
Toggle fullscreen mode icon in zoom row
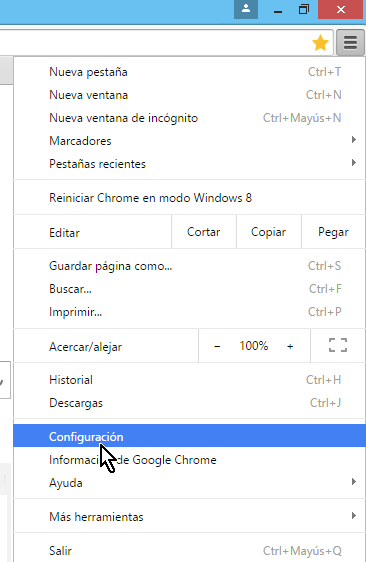[x=338, y=345]
